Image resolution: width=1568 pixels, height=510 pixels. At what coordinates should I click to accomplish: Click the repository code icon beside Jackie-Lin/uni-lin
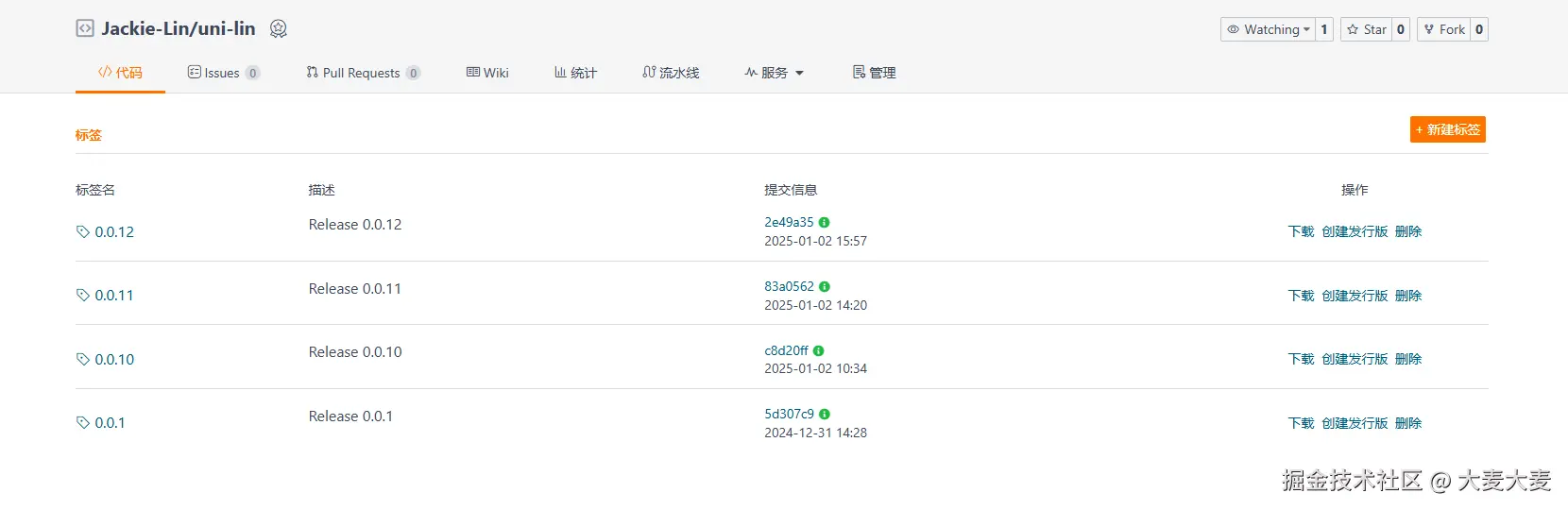click(x=85, y=28)
